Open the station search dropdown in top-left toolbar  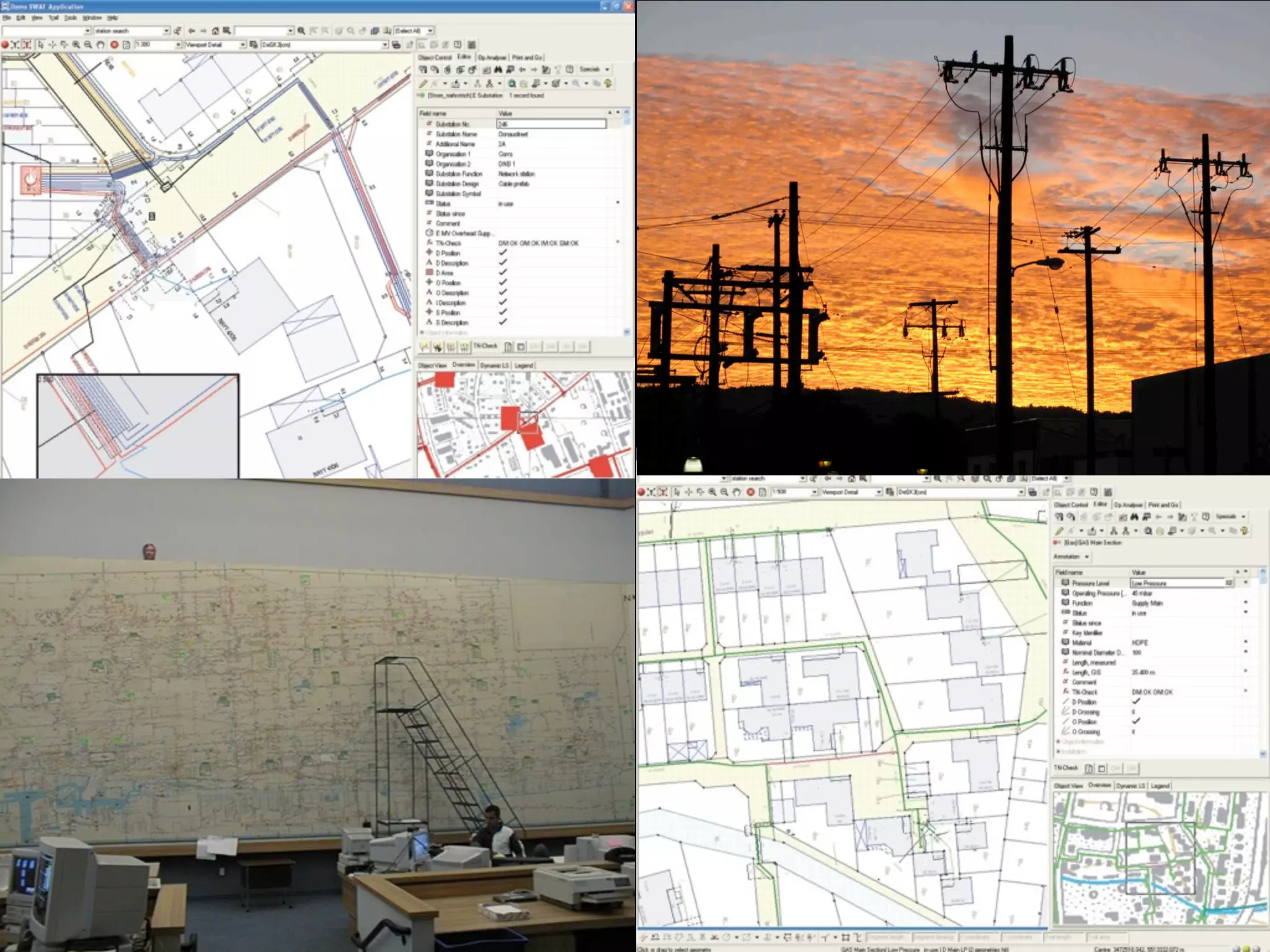click(x=166, y=30)
